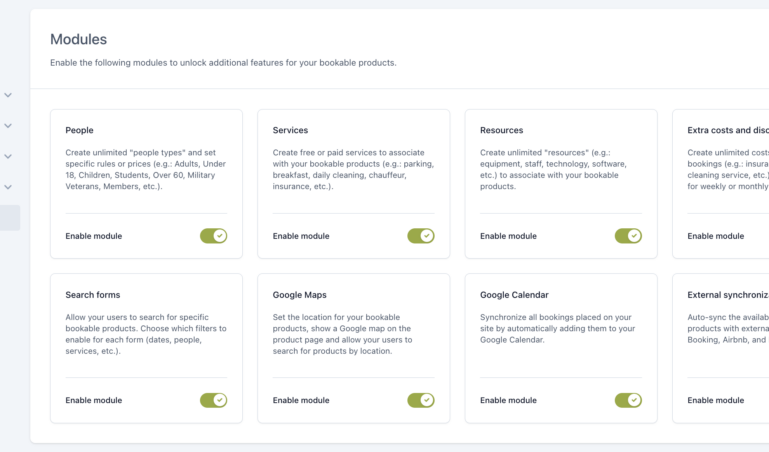The width and height of the screenshot is (769, 452).
Task: Toggle the People module switch
Action: (213, 236)
